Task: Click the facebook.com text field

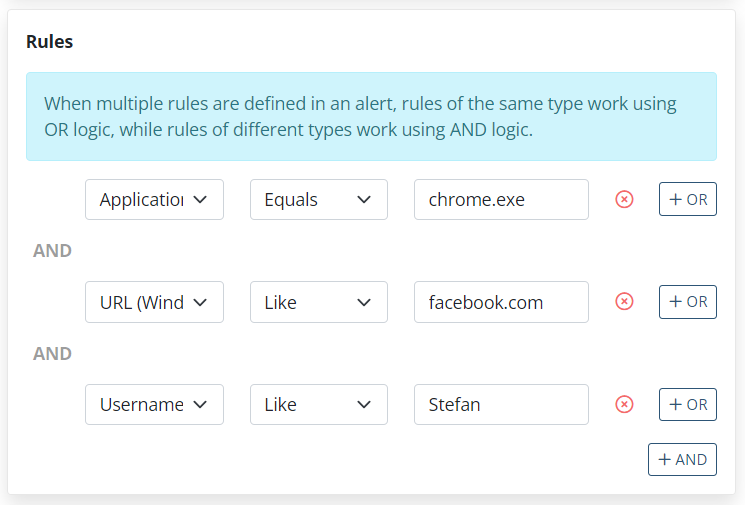Action: pos(501,302)
